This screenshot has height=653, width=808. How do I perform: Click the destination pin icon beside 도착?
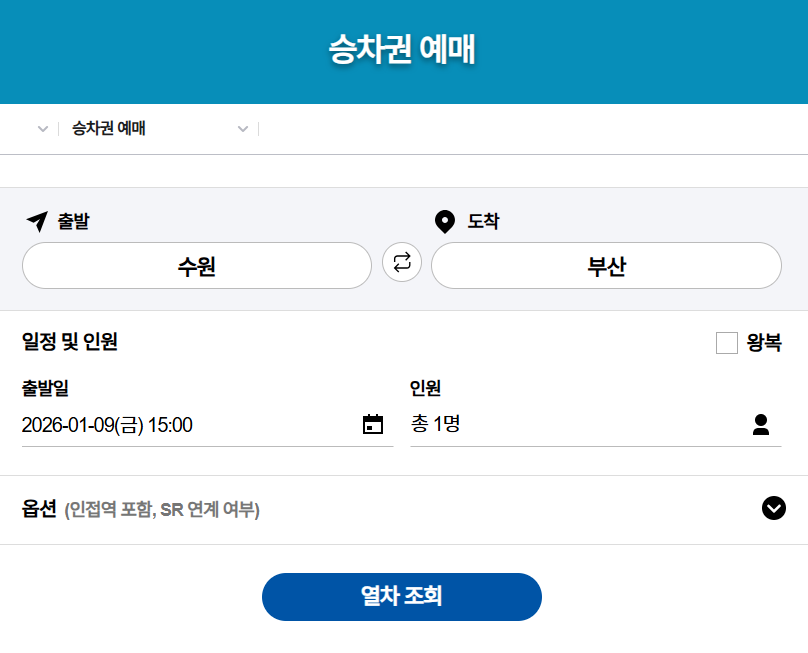point(445,221)
